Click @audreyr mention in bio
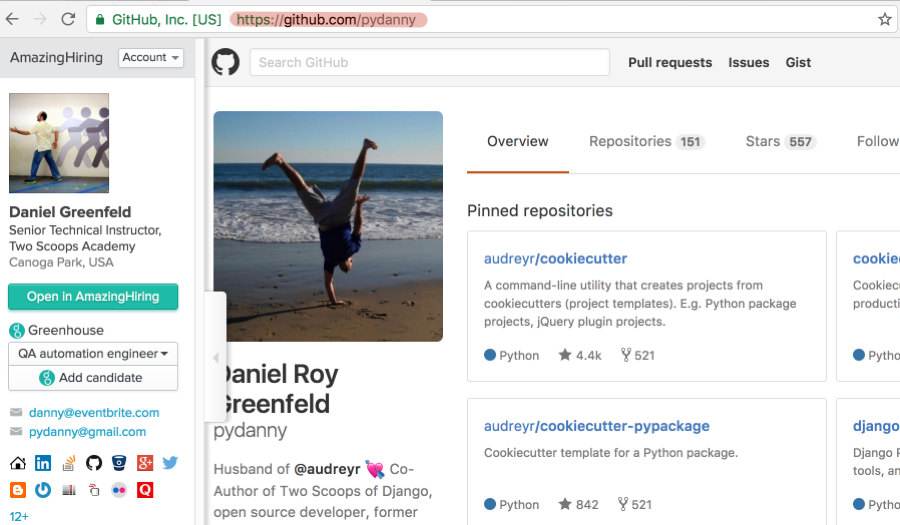 327,469
